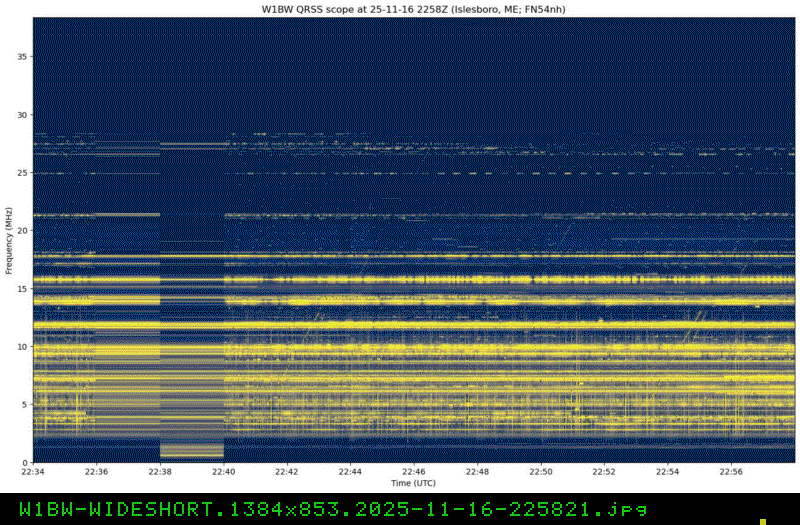Click the 25 MHz frequency tick label

click(x=22, y=173)
